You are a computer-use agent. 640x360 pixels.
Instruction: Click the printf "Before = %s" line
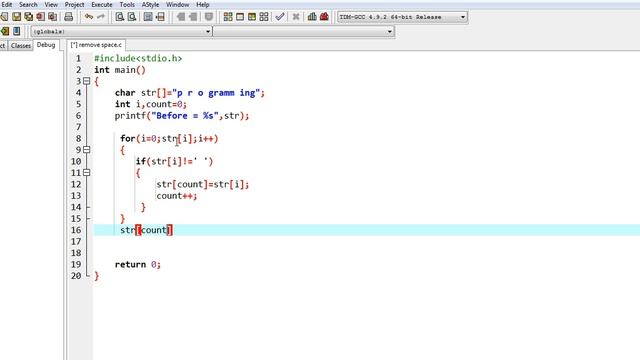tap(182, 116)
